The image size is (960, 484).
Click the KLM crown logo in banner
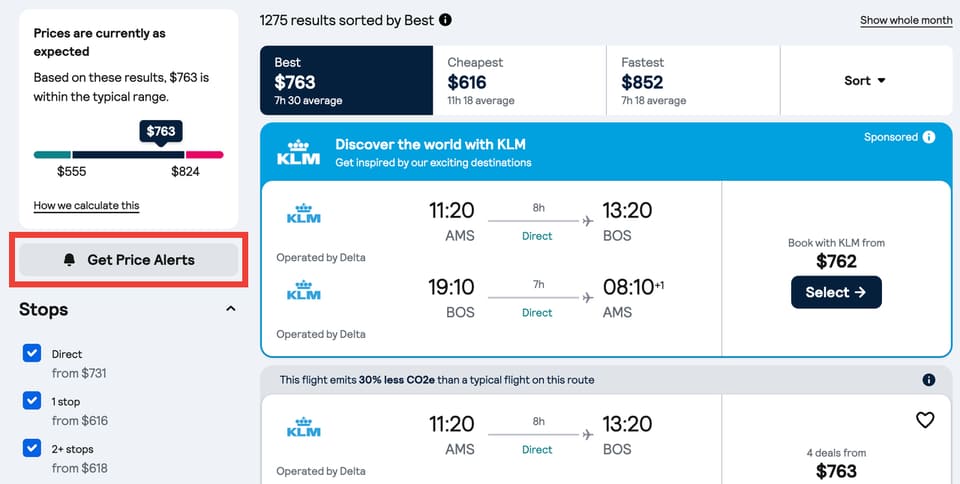(x=298, y=153)
